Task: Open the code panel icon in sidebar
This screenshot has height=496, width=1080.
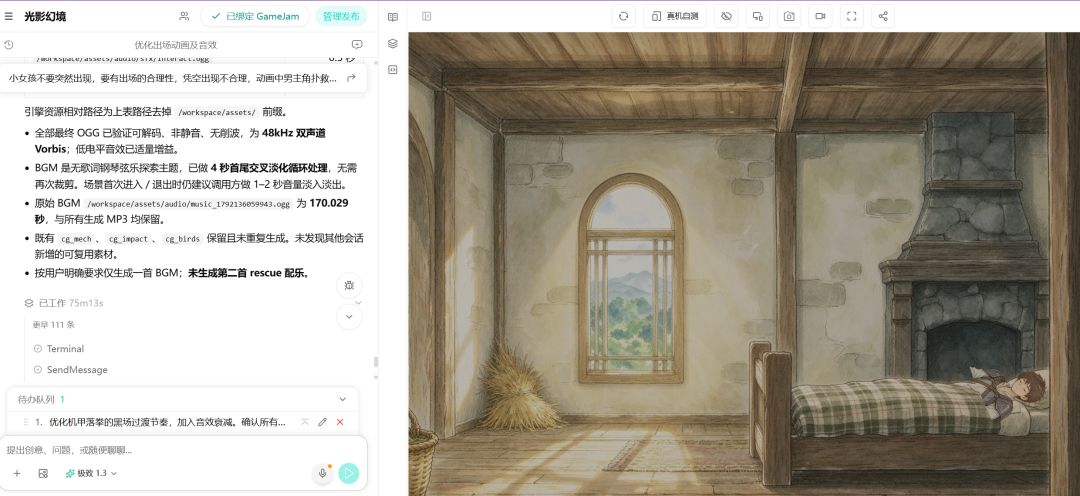Action: click(393, 70)
